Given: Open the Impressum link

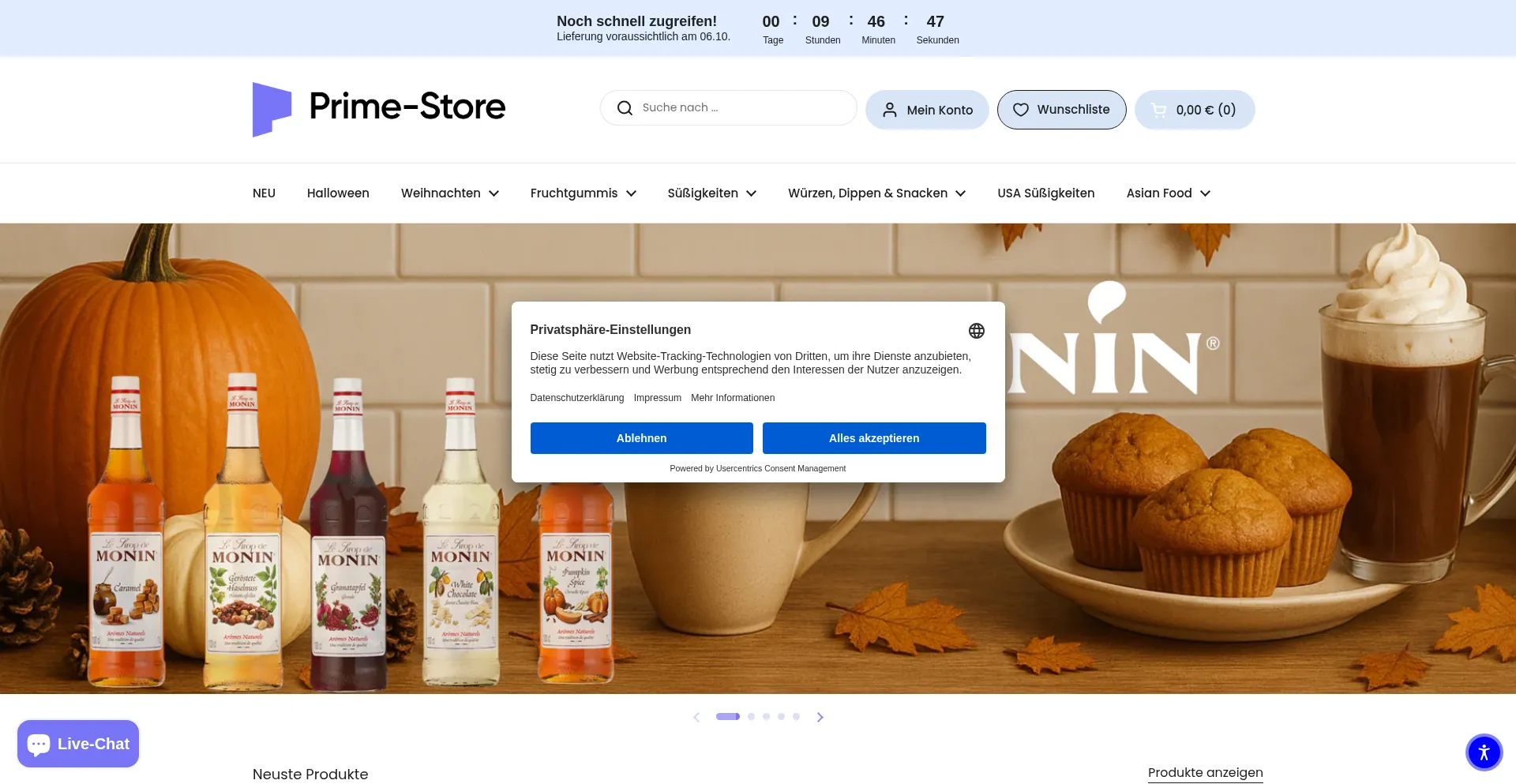Looking at the screenshot, I should click(x=658, y=398).
